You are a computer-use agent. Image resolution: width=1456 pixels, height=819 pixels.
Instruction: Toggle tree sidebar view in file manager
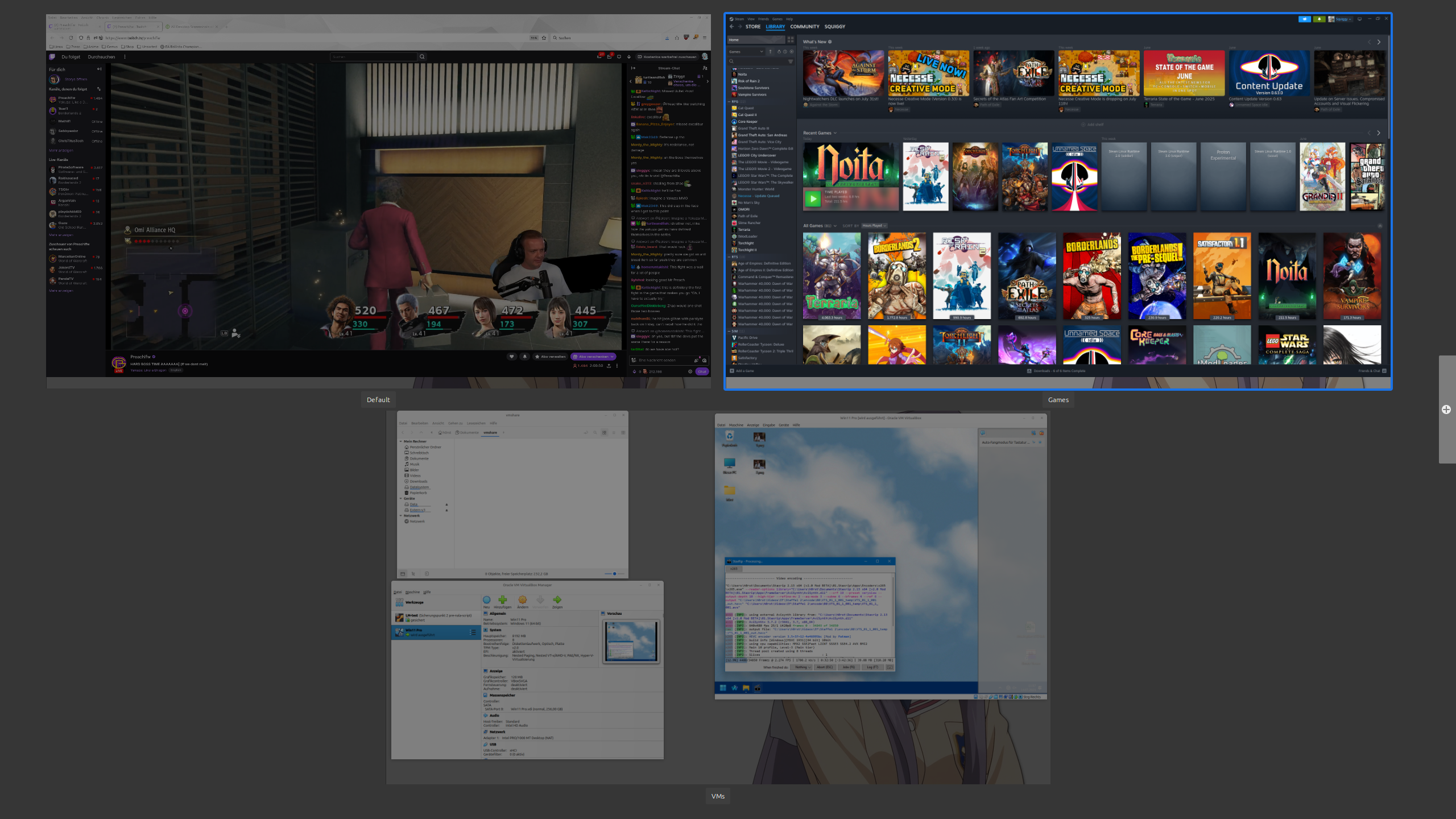click(x=413, y=574)
